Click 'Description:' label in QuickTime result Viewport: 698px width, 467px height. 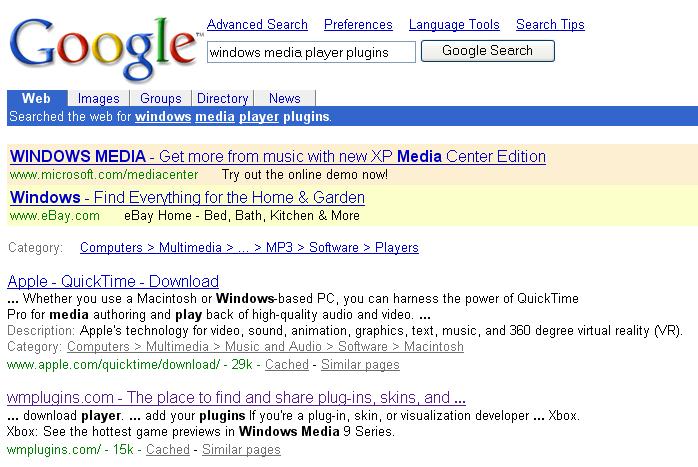[41, 331]
